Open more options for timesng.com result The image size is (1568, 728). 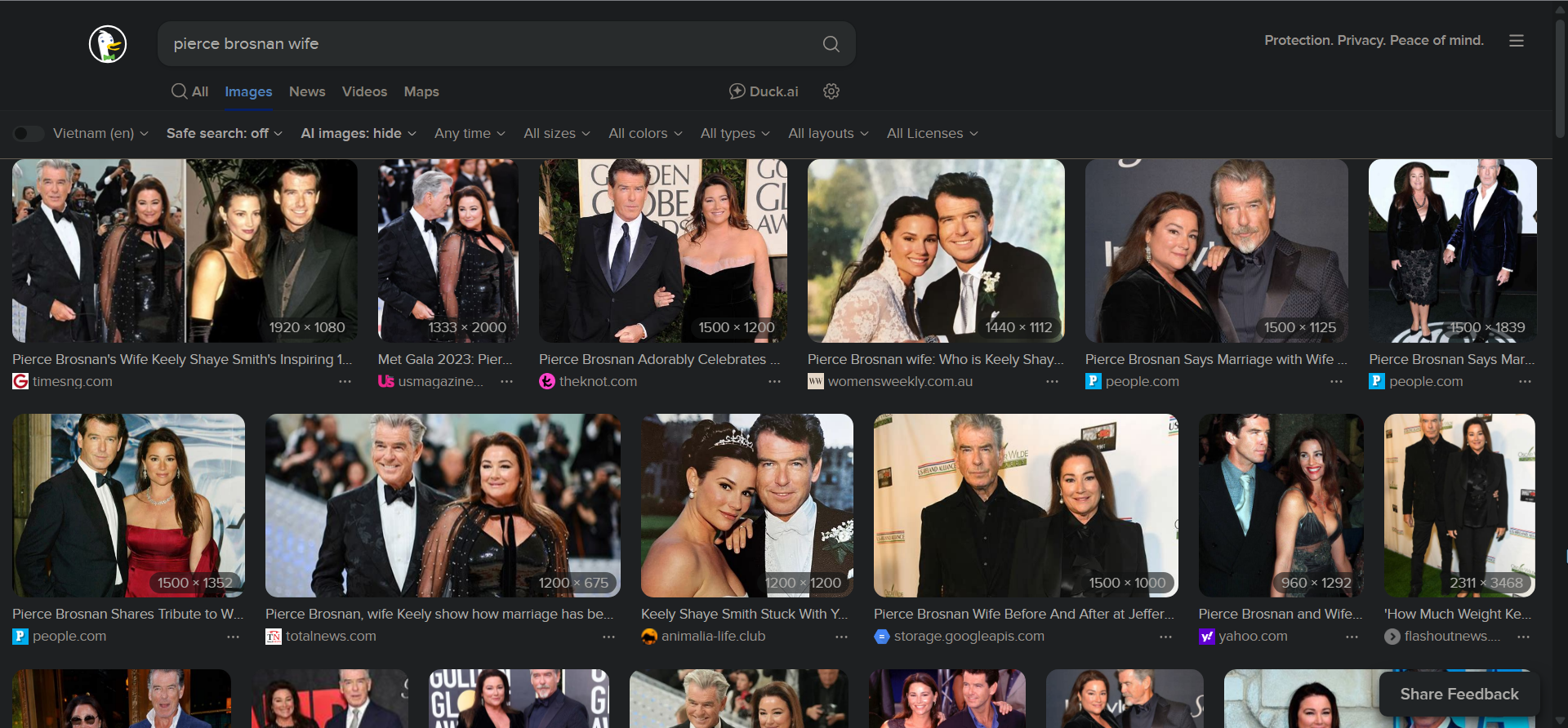(345, 381)
